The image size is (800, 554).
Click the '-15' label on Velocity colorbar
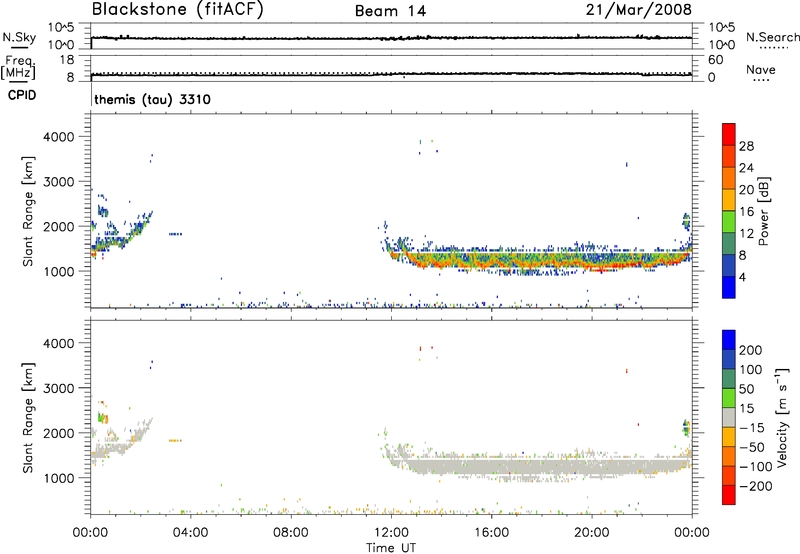point(752,428)
